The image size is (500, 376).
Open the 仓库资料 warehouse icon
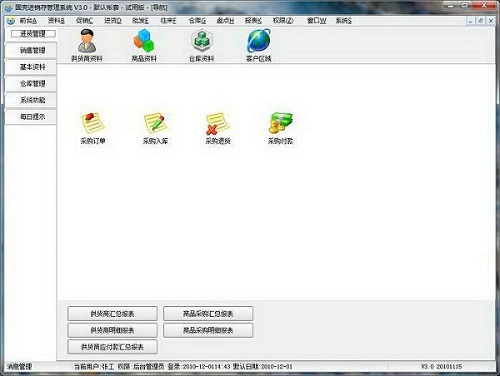coord(201,41)
